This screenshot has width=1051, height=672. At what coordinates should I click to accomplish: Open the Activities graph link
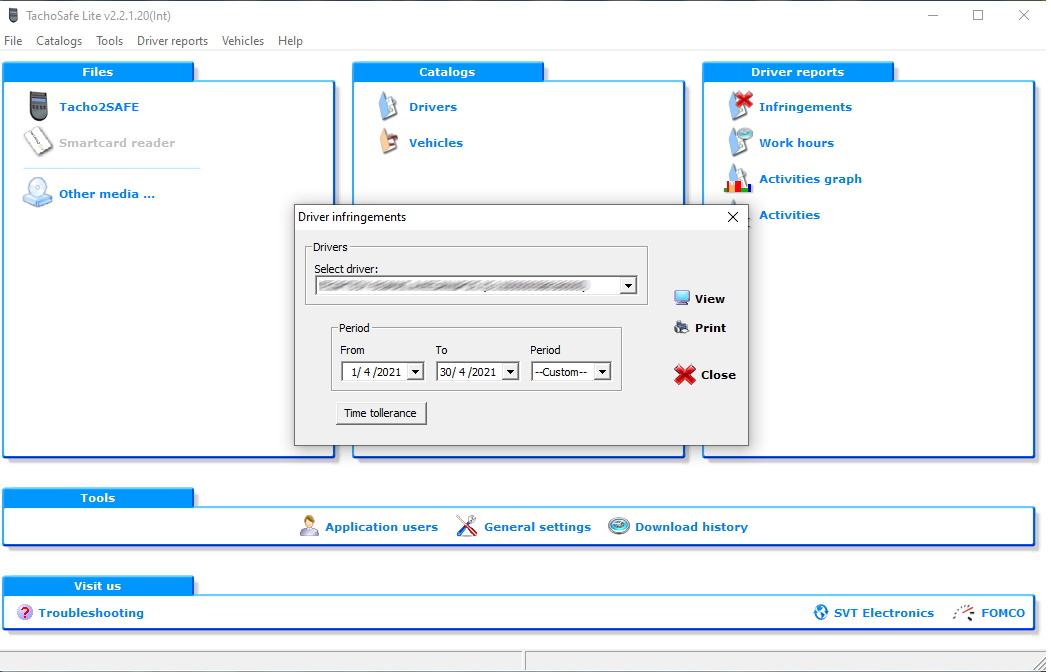click(x=810, y=179)
